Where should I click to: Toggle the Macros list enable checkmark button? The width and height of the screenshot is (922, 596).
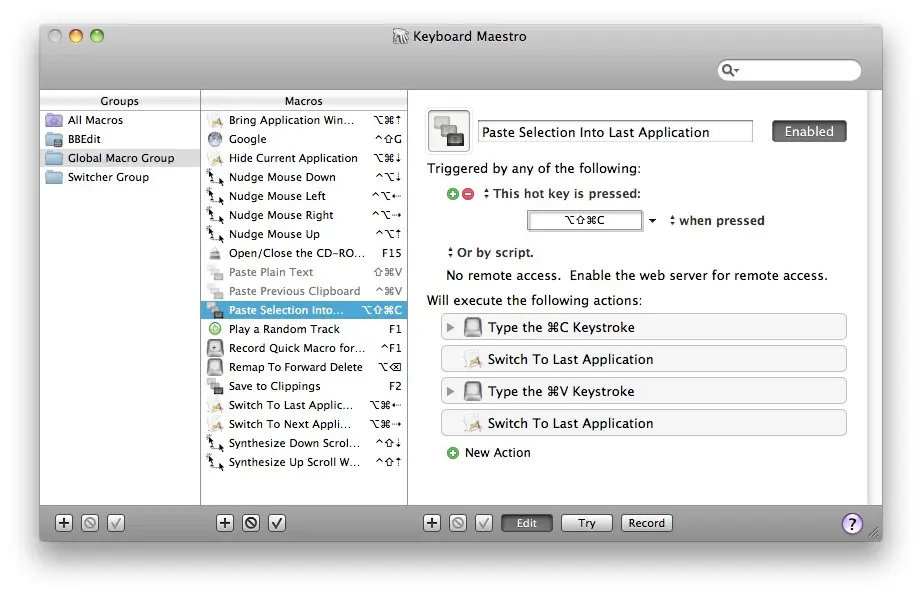(277, 523)
